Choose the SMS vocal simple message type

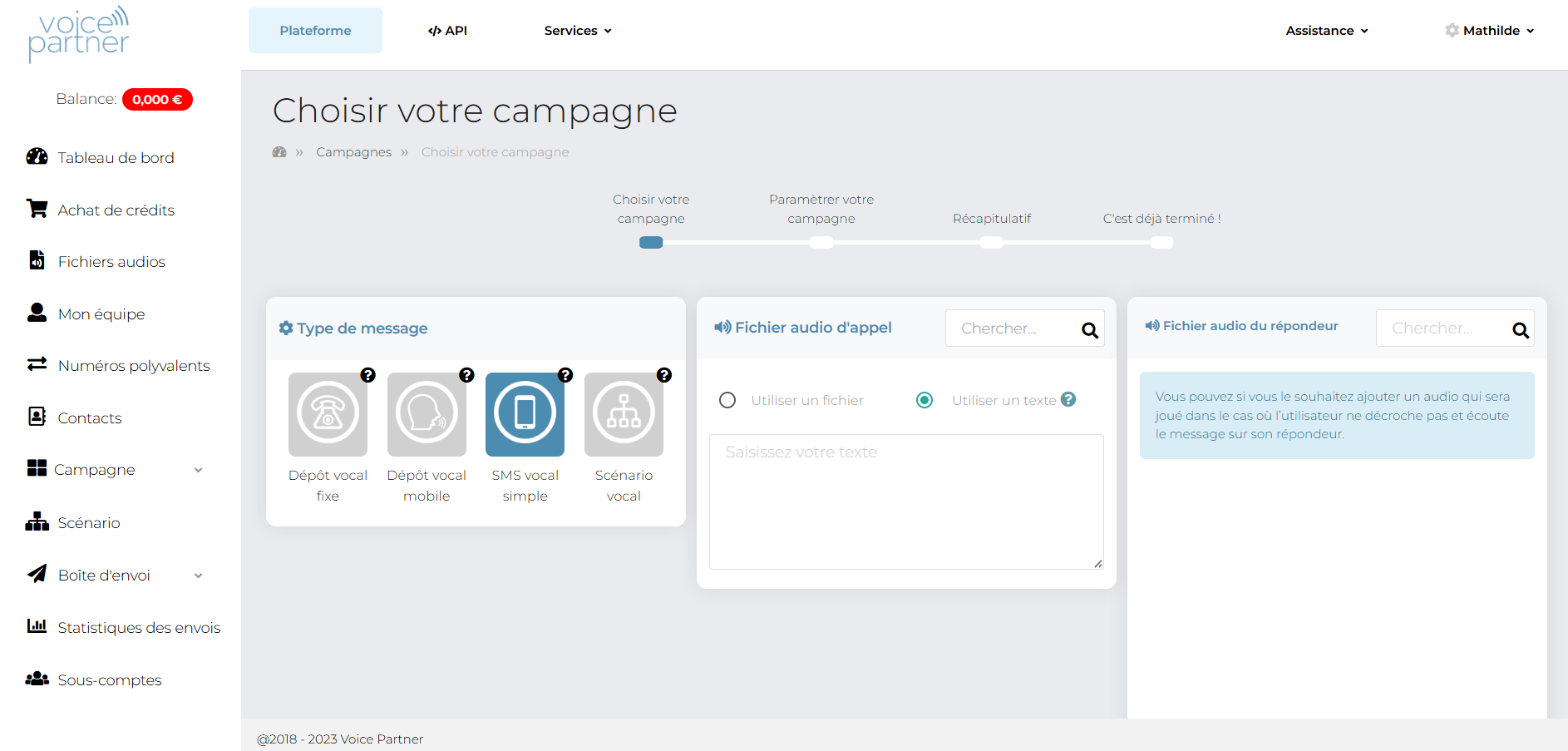pyautogui.click(x=525, y=414)
